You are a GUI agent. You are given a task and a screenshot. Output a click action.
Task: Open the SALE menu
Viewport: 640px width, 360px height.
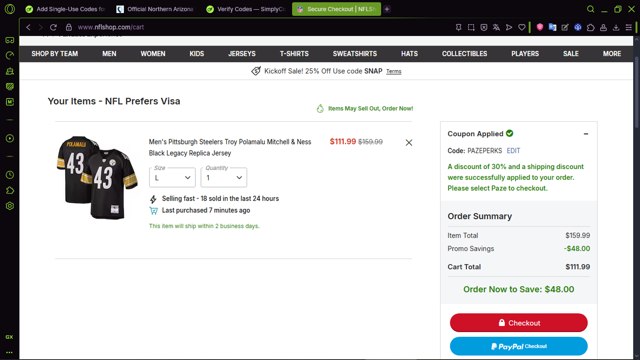point(571,53)
